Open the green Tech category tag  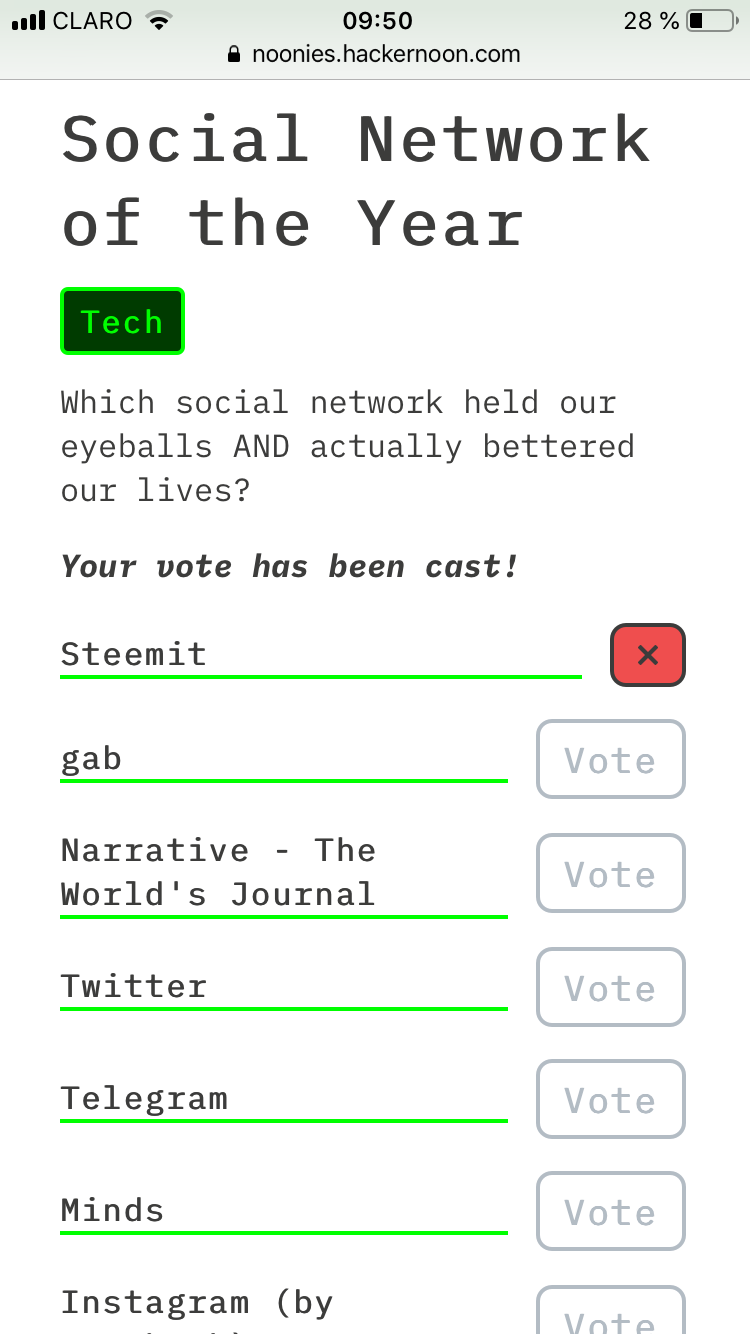click(123, 321)
